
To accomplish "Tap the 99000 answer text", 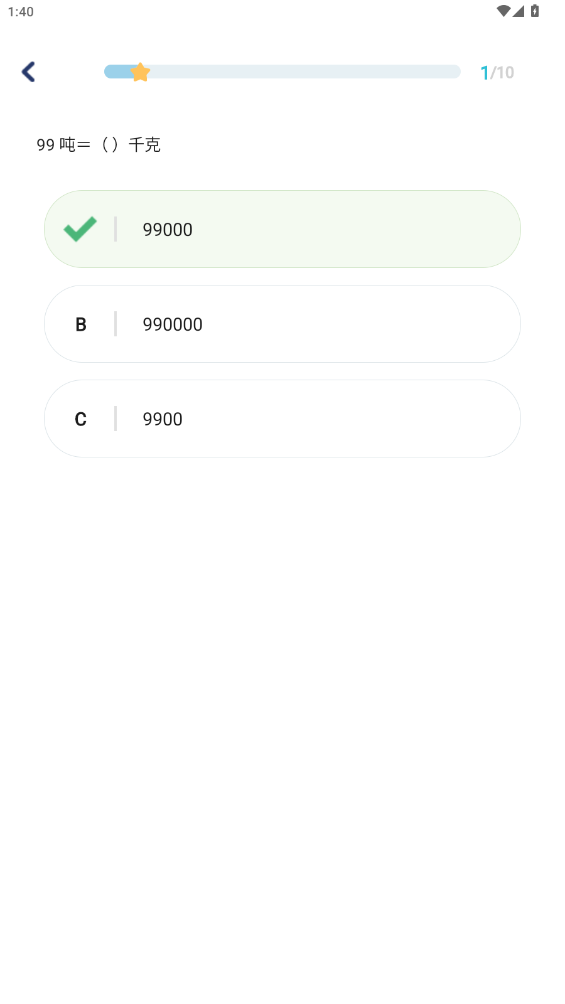I will click(168, 230).
